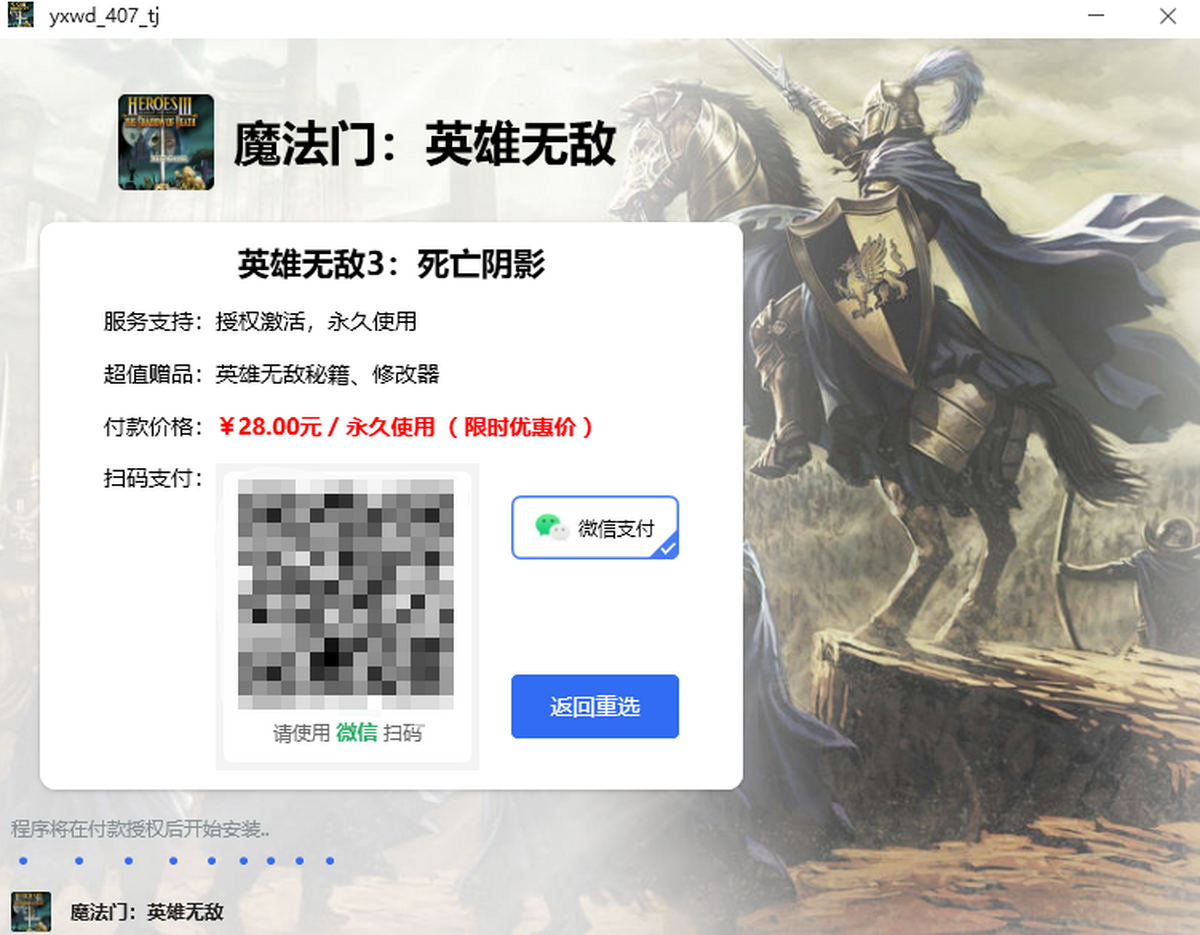Minimize the yxwd_407_tj window
Viewport: 1200px width, 935px height.
click(1098, 16)
